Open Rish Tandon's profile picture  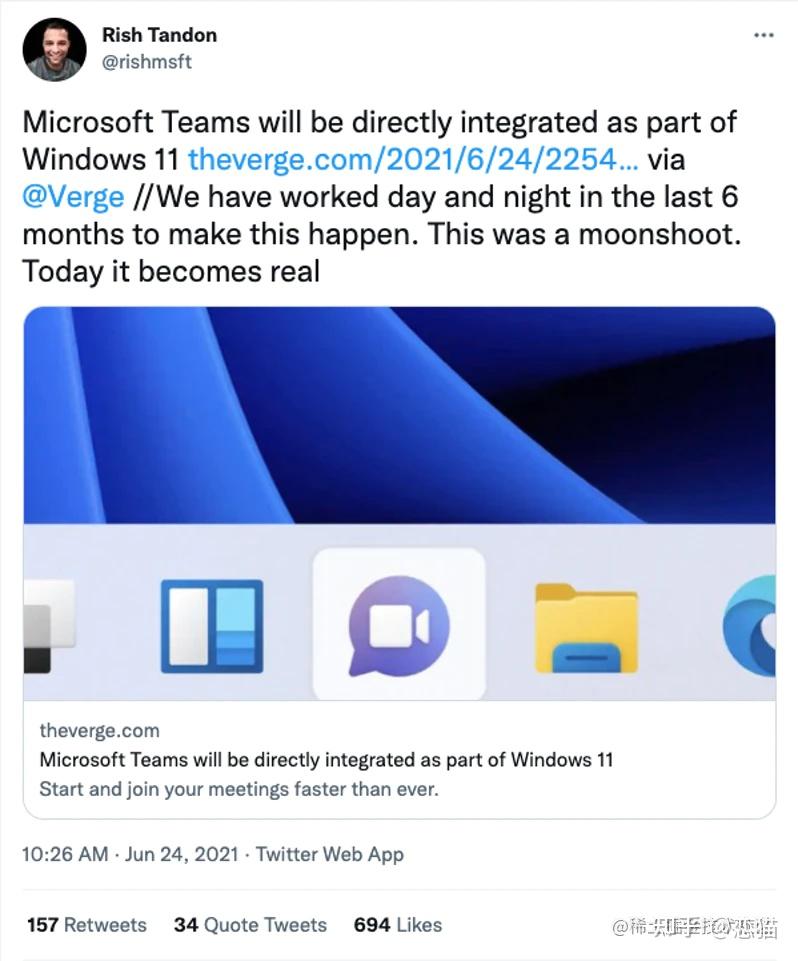pos(54,48)
